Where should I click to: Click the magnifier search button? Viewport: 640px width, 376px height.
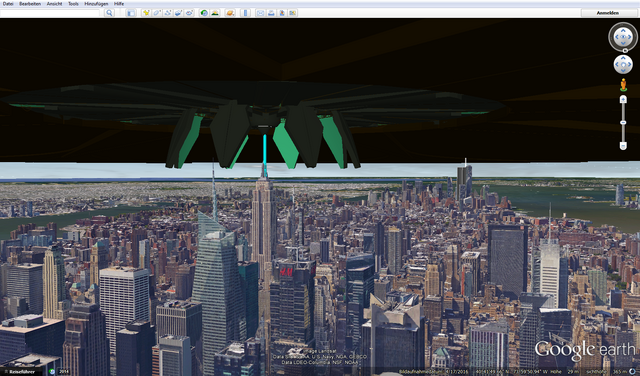tap(109, 13)
